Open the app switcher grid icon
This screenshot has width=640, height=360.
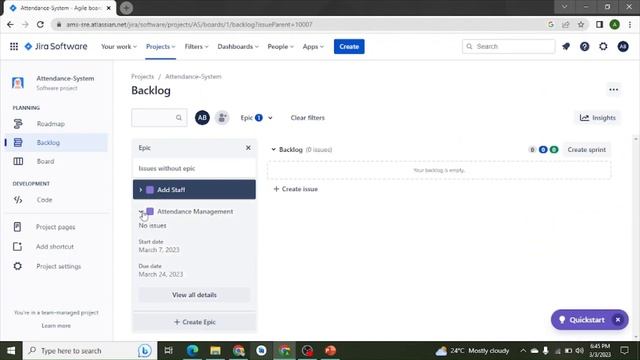click(14, 47)
